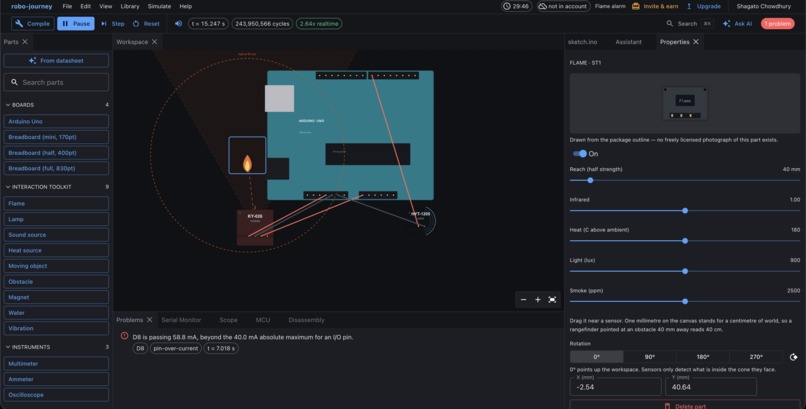Viewport: 806px width, 409px height.
Task: Add a Breadboard (mini, 170pt)
Action: coord(56,137)
